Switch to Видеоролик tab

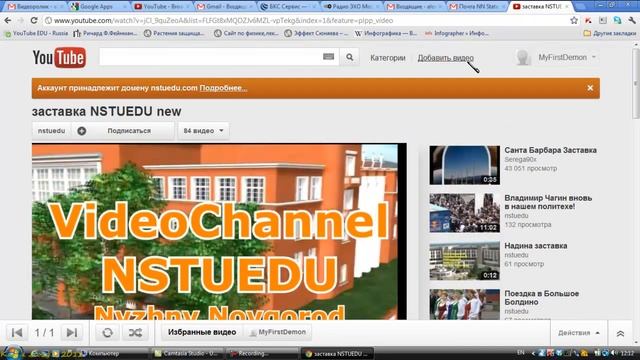tap(34, 7)
